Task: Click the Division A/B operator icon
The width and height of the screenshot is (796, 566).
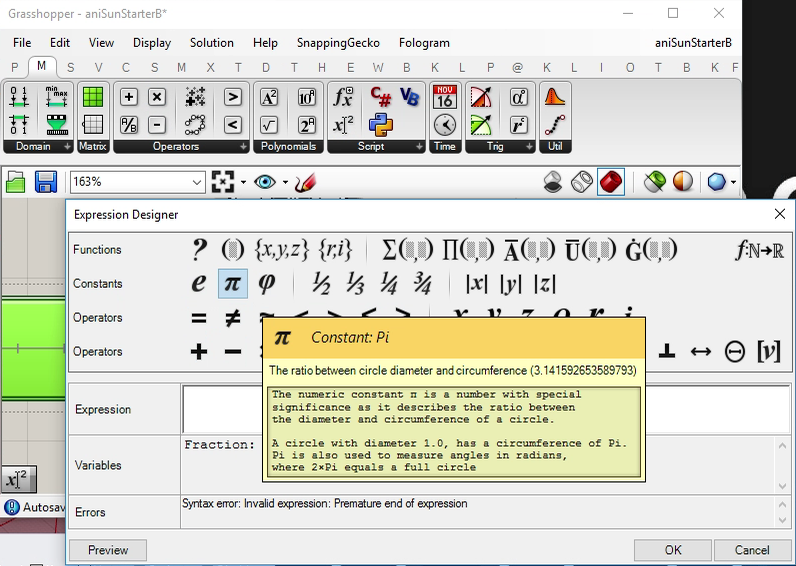Action: tap(129, 124)
